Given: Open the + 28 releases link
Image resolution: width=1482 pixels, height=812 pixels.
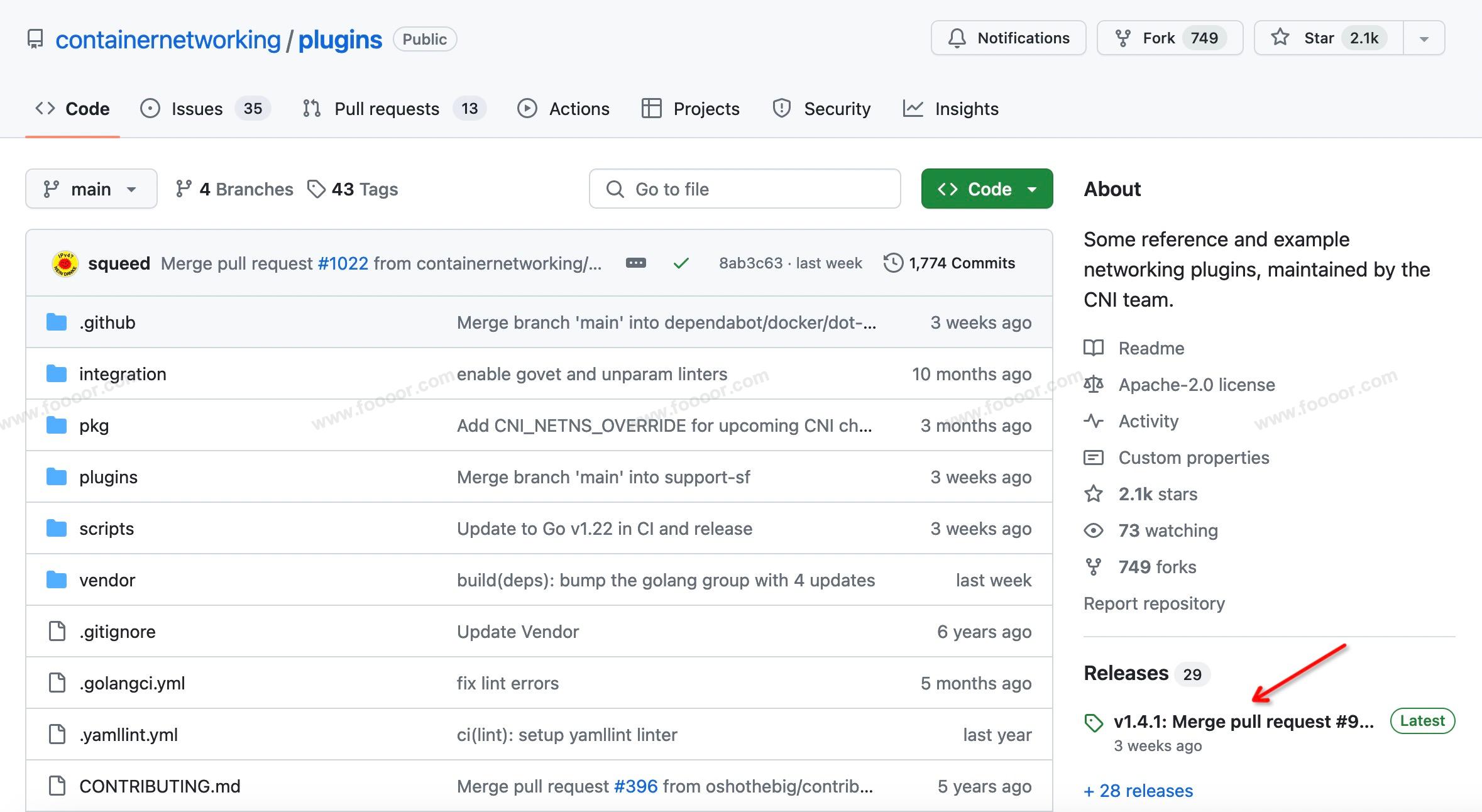Looking at the screenshot, I should point(1138,791).
